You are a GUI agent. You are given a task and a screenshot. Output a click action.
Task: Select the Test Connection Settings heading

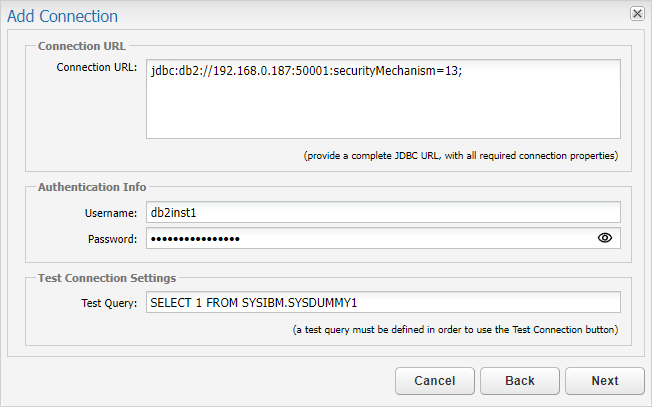tap(107, 278)
